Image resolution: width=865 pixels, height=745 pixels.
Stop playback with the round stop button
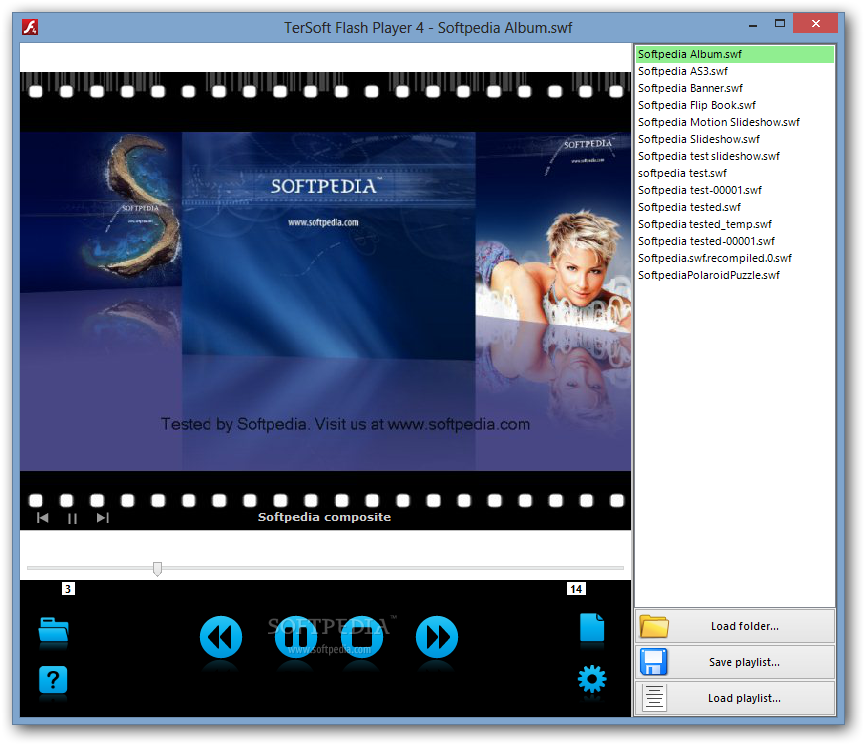tap(362, 637)
